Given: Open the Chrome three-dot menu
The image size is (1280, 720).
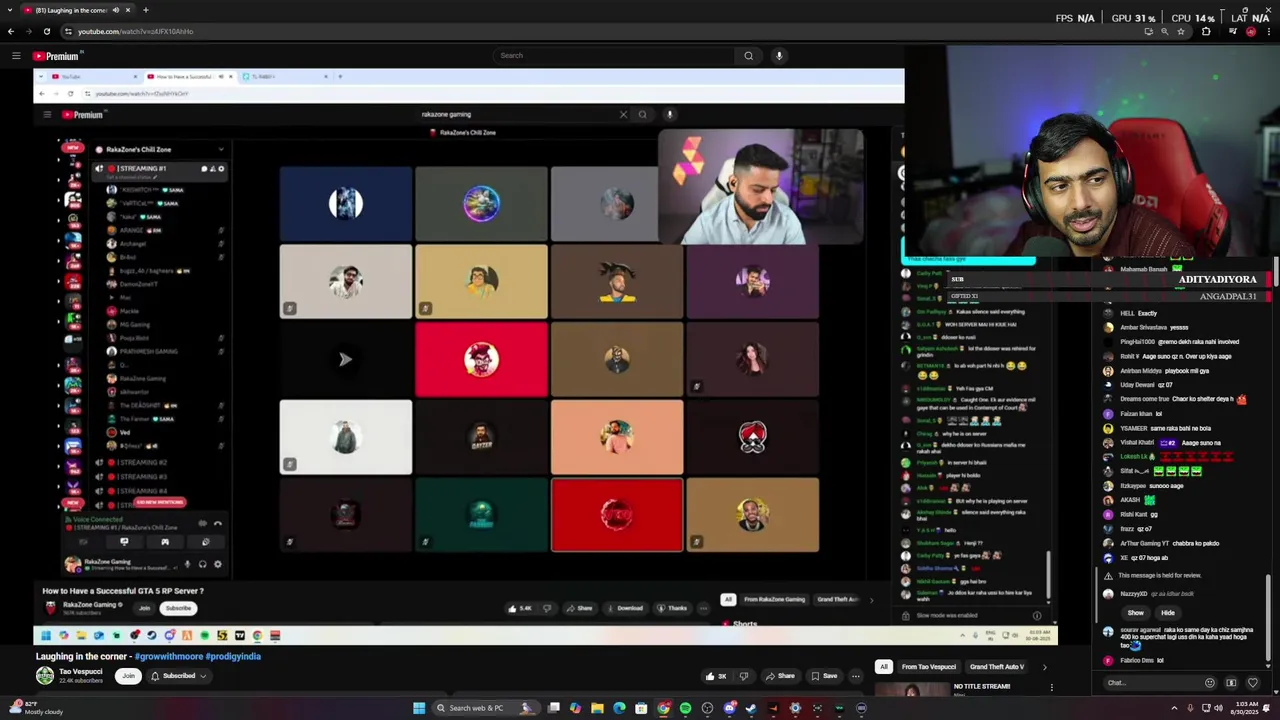Looking at the screenshot, I should tap(1269, 31).
